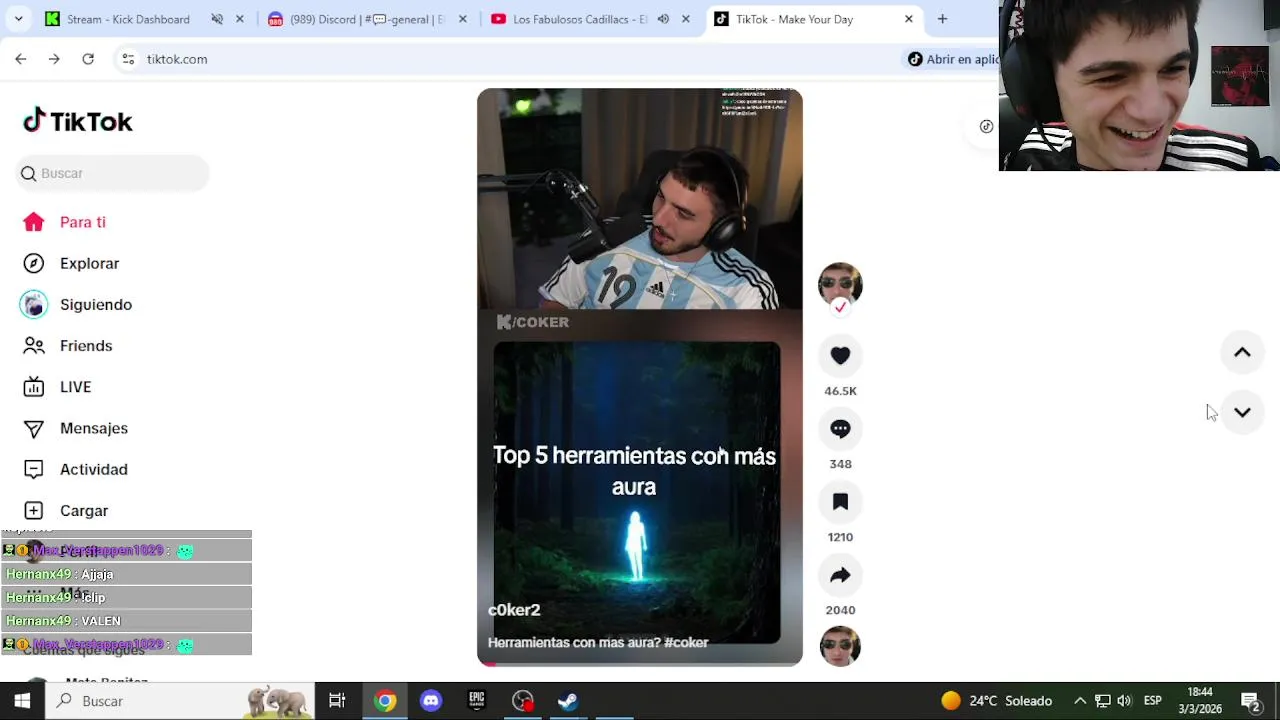Screen dimensions: 1280x720
Task: Open the creator's profile avatar
Action: click(x=840, y=283)
